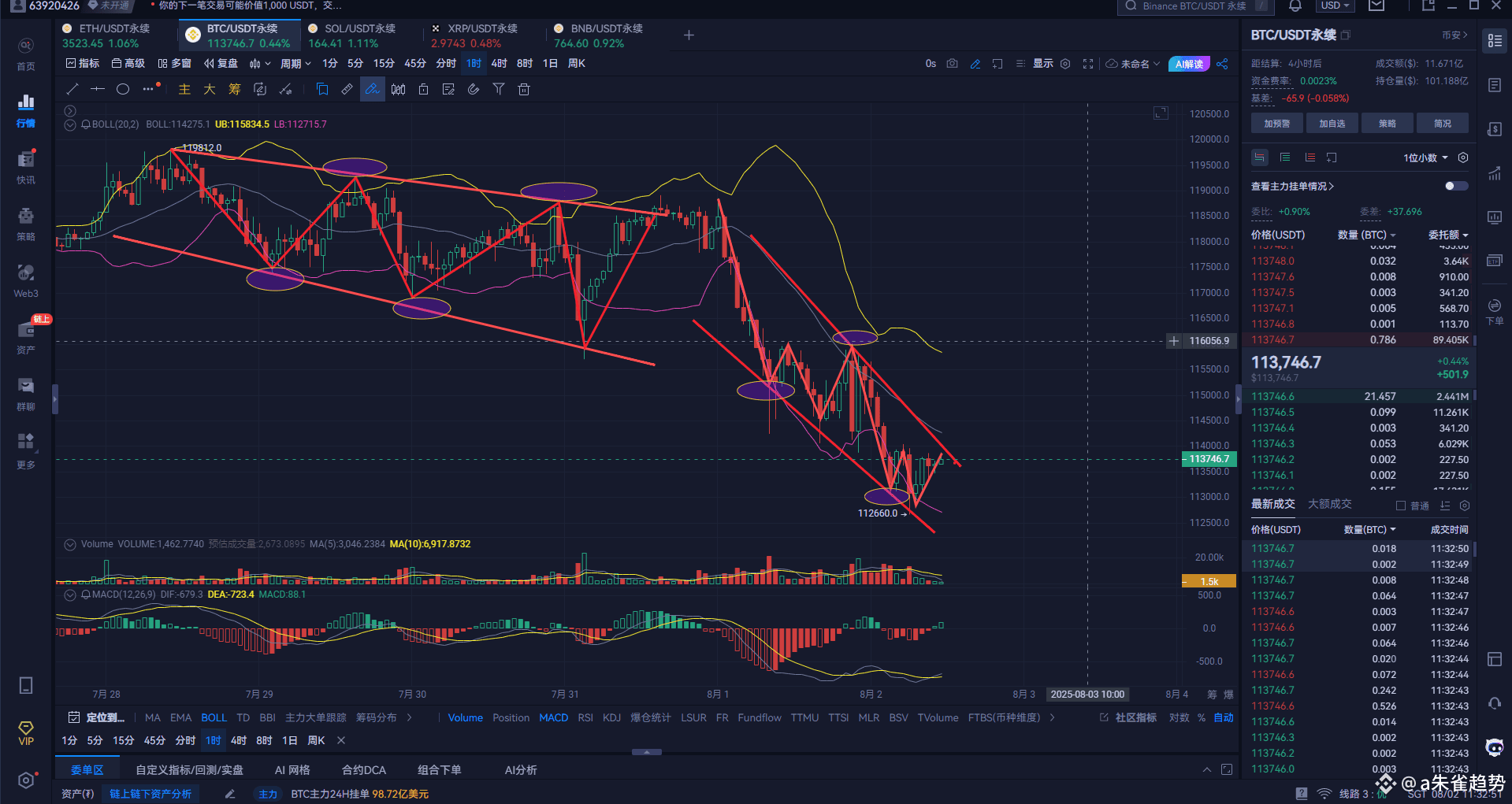Select the horizontal line drawing tool
Viewport: 1512px width, 804px height.
pyautogui.click(x=98, y=89)
